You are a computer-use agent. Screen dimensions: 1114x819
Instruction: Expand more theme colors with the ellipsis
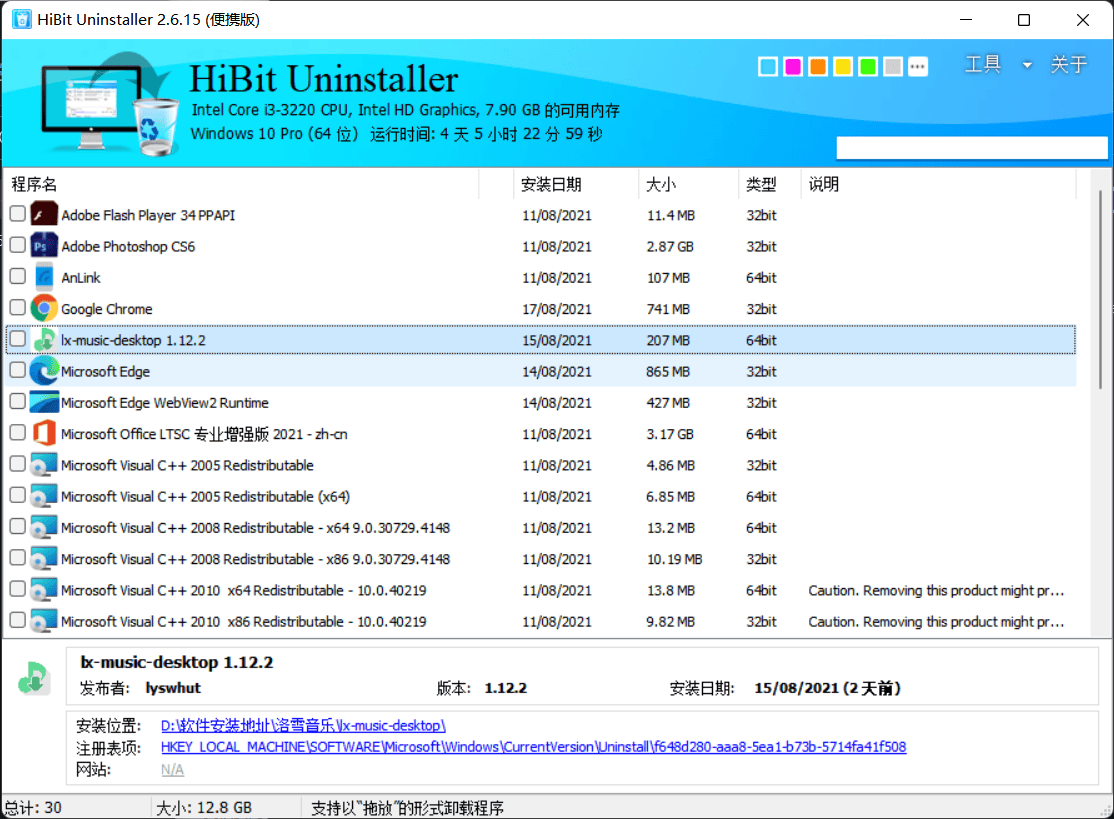coord(918,66)
